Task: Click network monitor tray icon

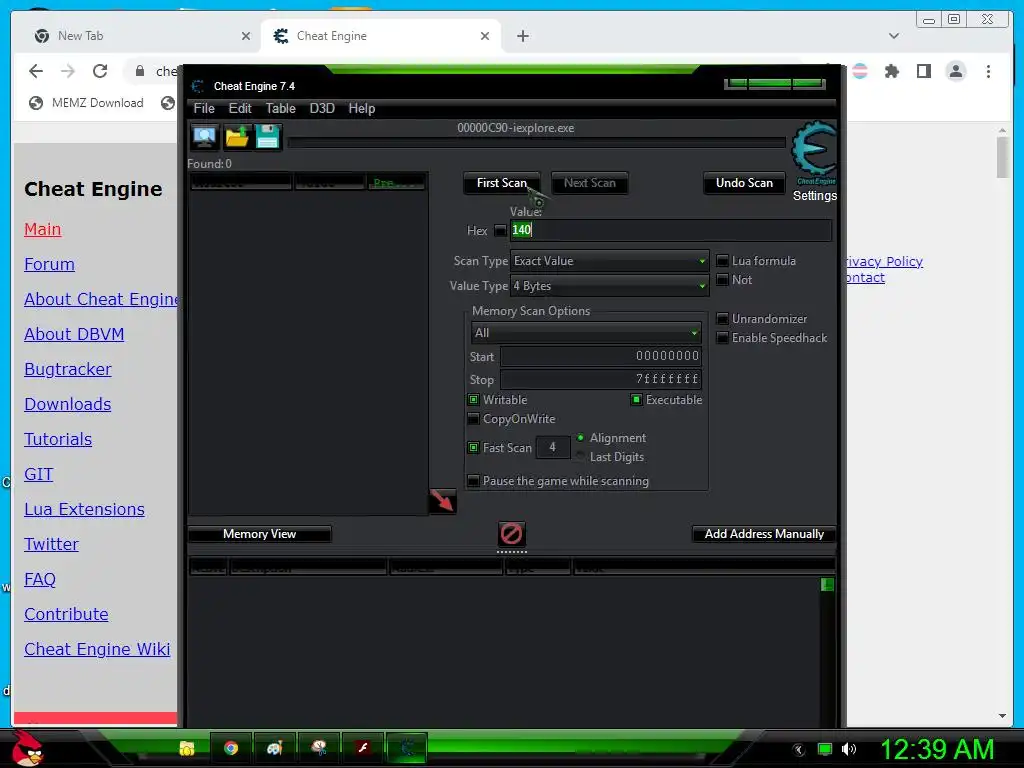Action: pyautogui.click(x=824, y=749)
